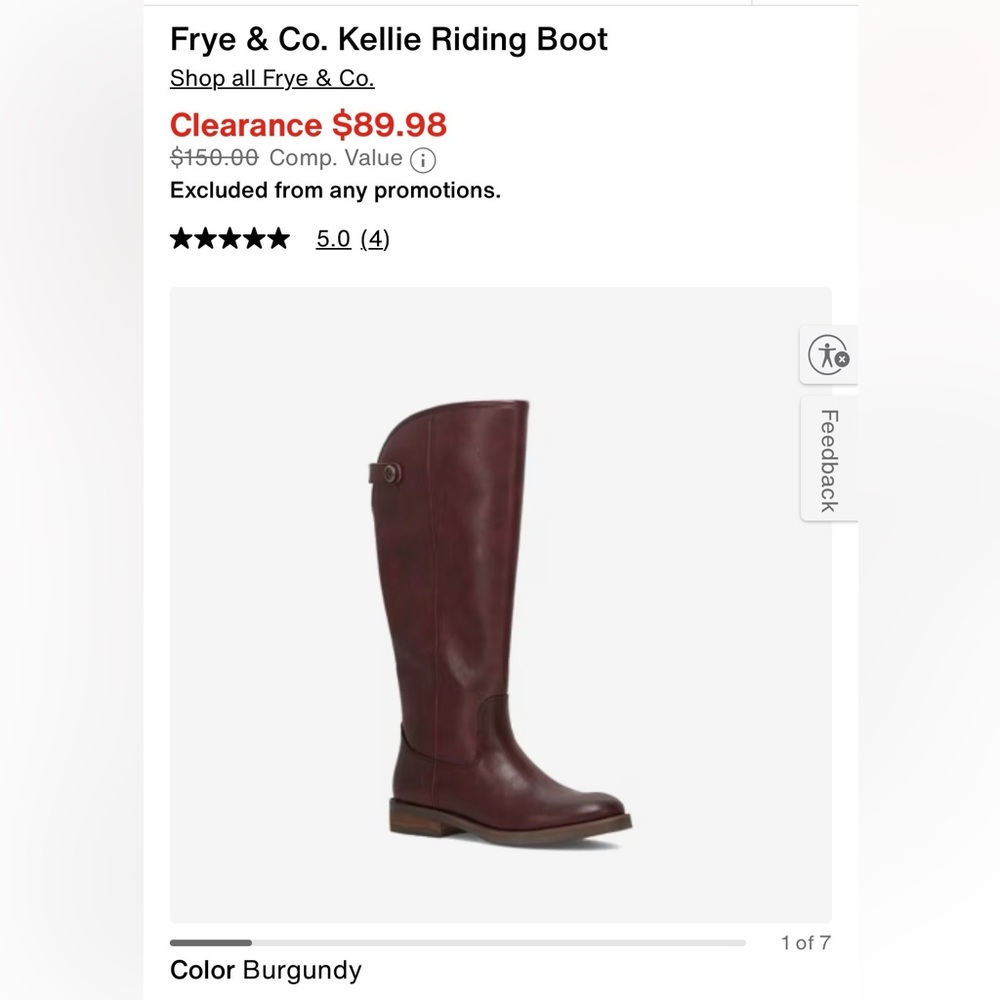Image resolution: width=1000 pixels, height=1000 pixels.
Task: Click the Excluded from promotions notice
Action: [x=336, y=190]
